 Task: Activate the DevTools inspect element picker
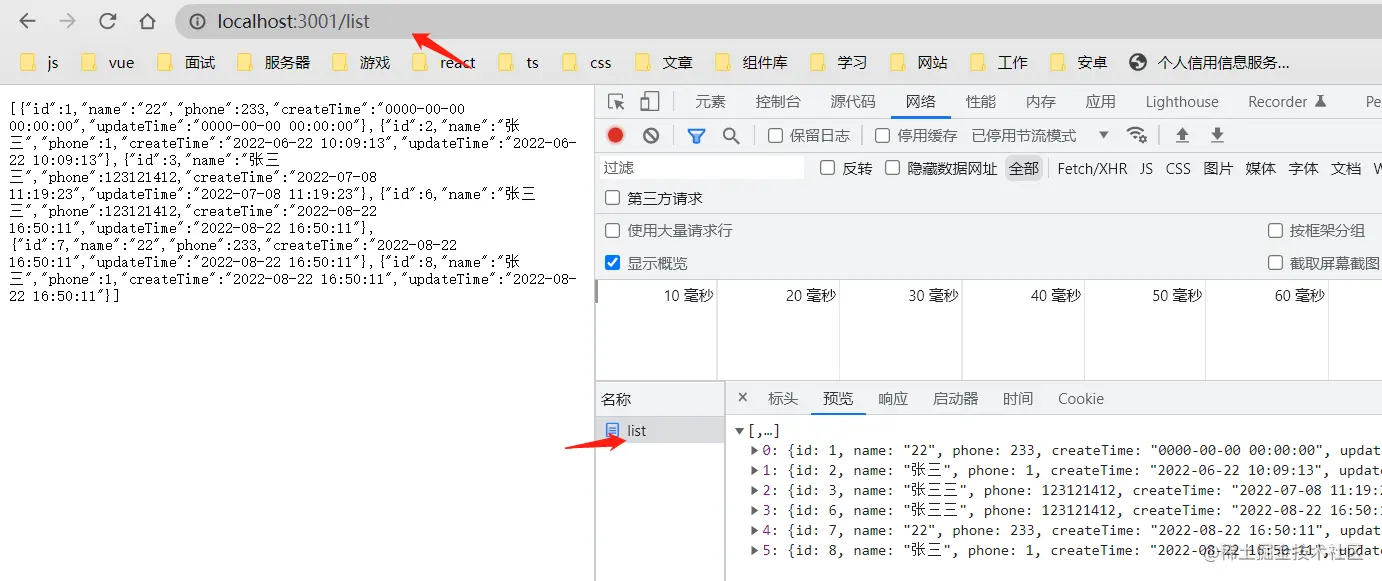(617, 101)
